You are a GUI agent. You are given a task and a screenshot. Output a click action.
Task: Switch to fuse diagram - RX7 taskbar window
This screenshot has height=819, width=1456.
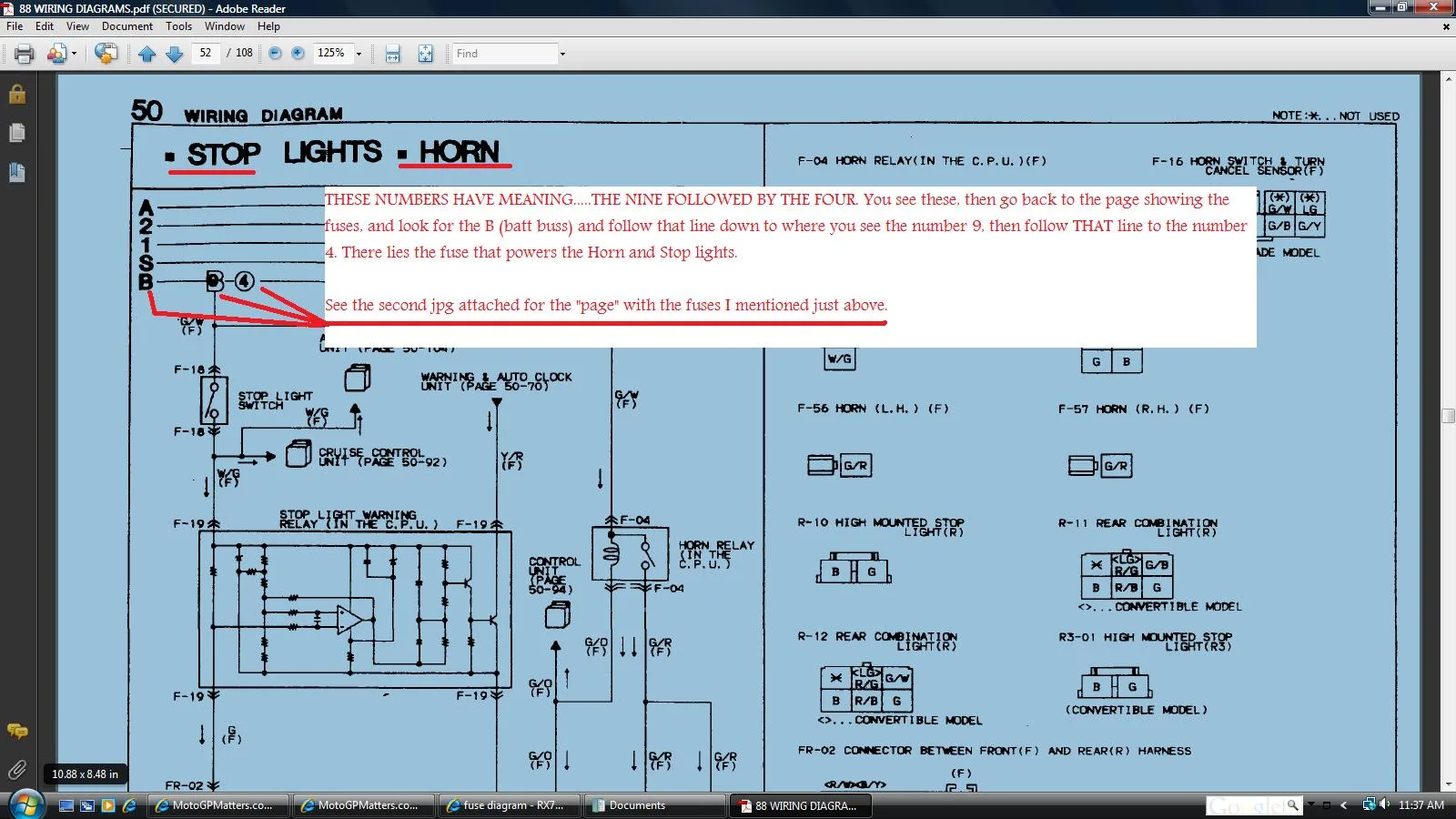509,805
